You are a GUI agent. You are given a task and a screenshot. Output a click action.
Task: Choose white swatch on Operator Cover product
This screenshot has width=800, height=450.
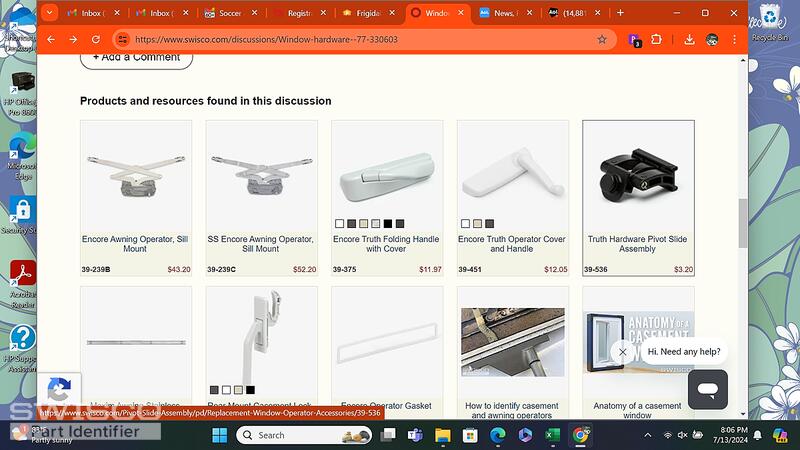point(465,223)
